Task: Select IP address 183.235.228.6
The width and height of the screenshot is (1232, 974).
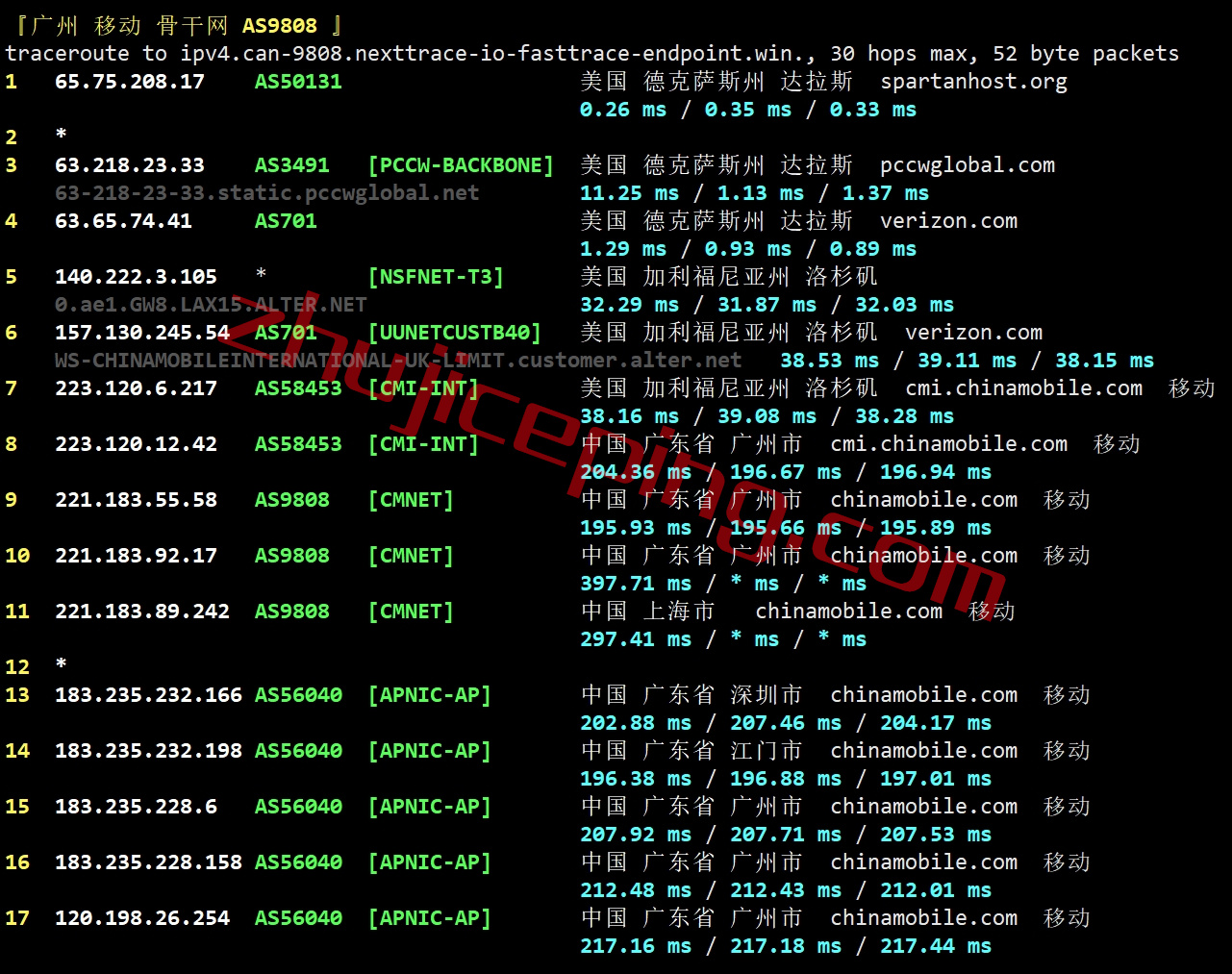Action: click(136, 807)
